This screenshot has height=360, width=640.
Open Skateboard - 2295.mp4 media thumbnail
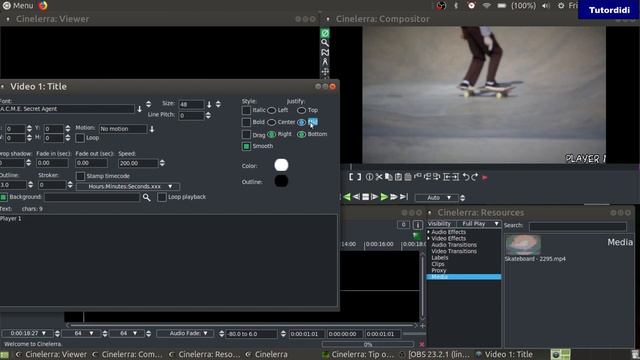(523, 245)
